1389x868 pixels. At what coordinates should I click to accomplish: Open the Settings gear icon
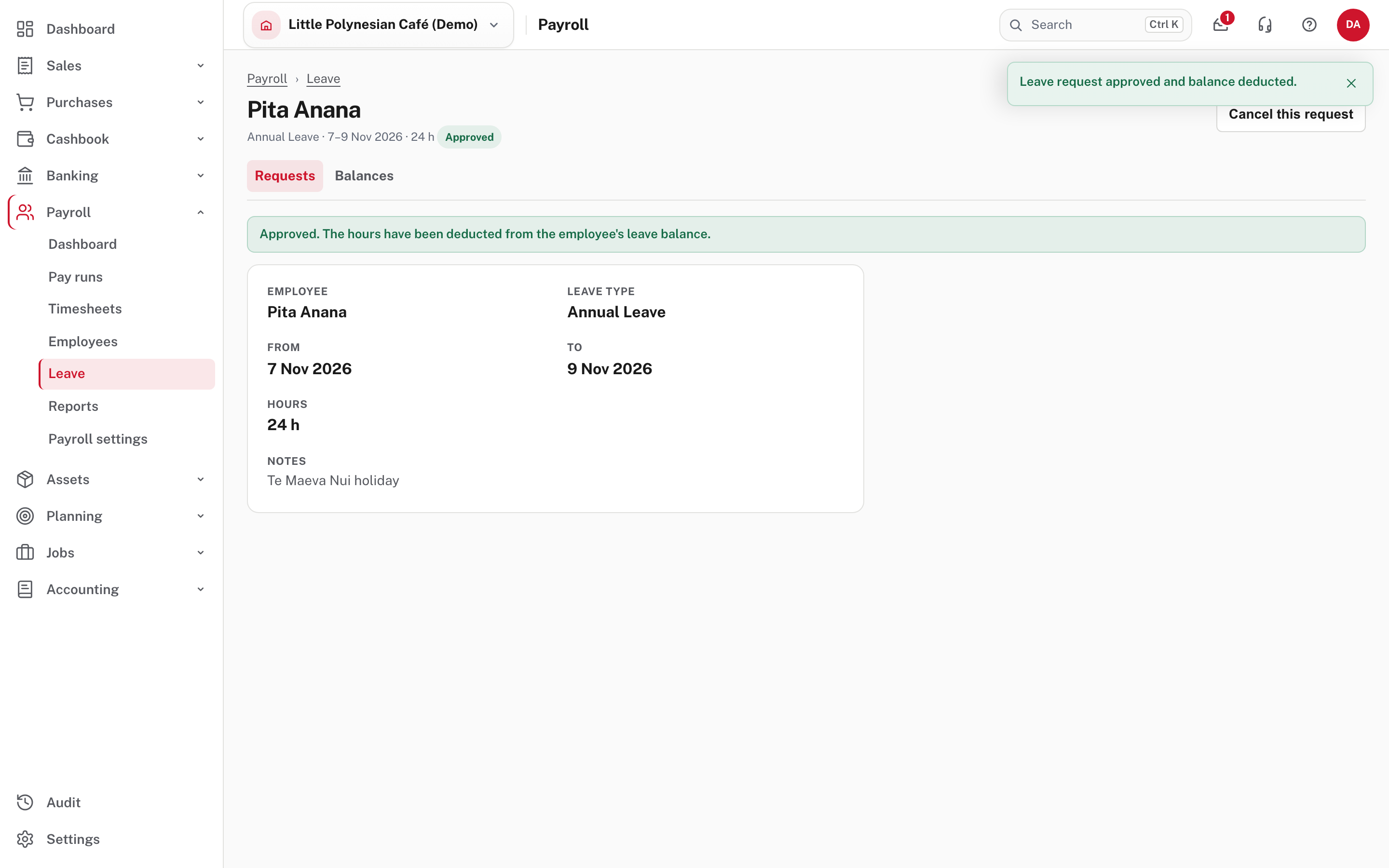pos(25,839)
